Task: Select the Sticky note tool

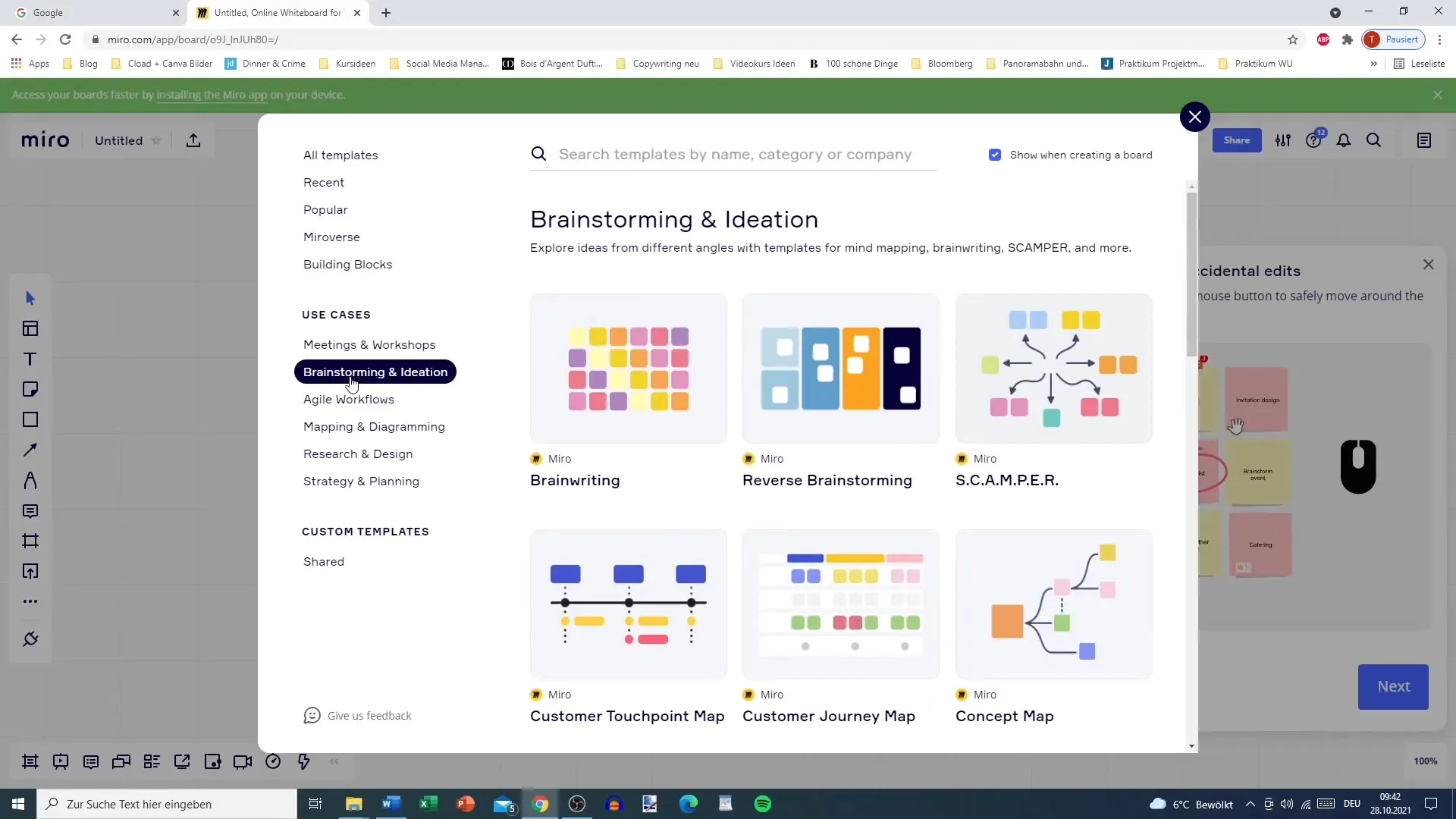Action: coord(30,389)
